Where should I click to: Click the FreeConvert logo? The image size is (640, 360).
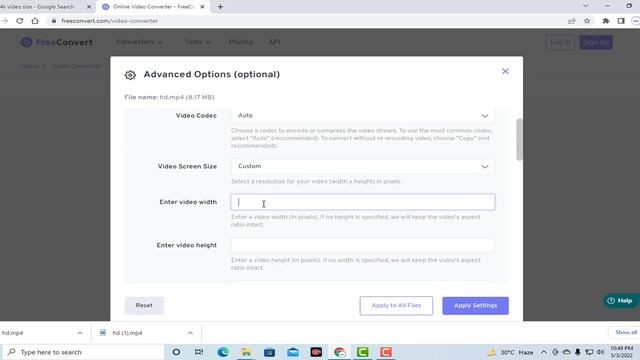point(57,42)
